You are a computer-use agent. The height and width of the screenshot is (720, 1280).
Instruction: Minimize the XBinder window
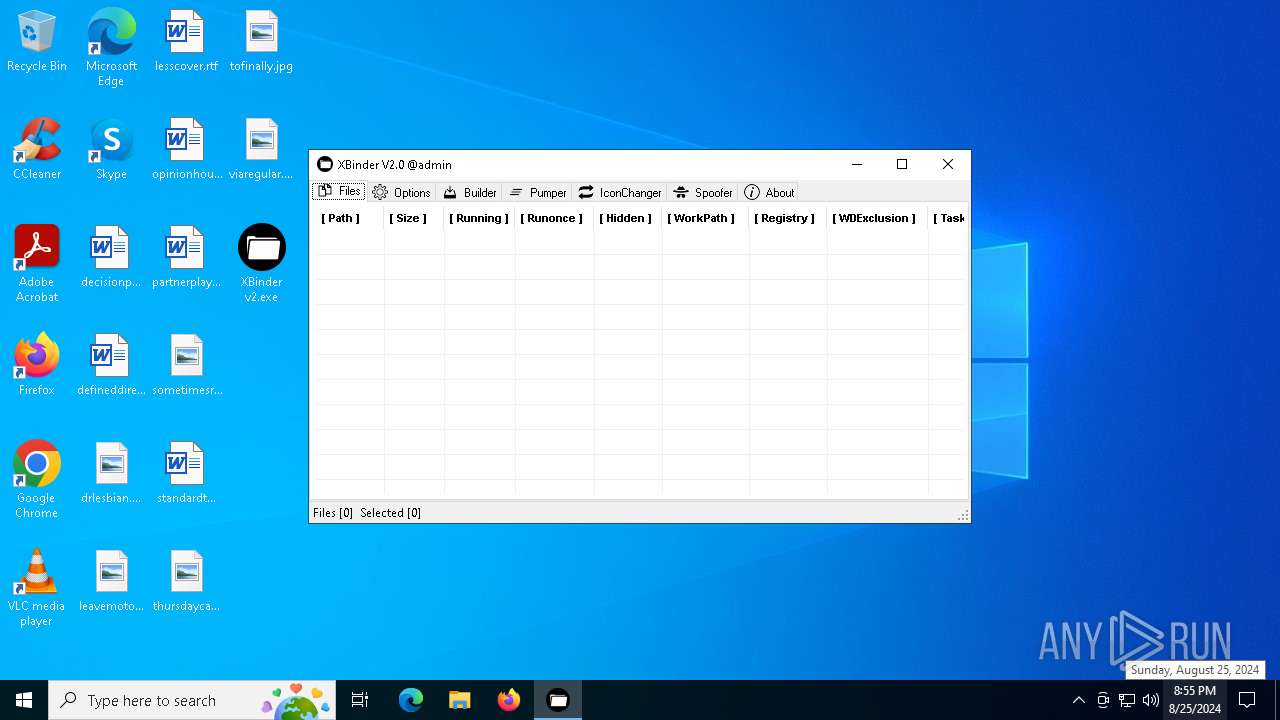coord(857,164)
